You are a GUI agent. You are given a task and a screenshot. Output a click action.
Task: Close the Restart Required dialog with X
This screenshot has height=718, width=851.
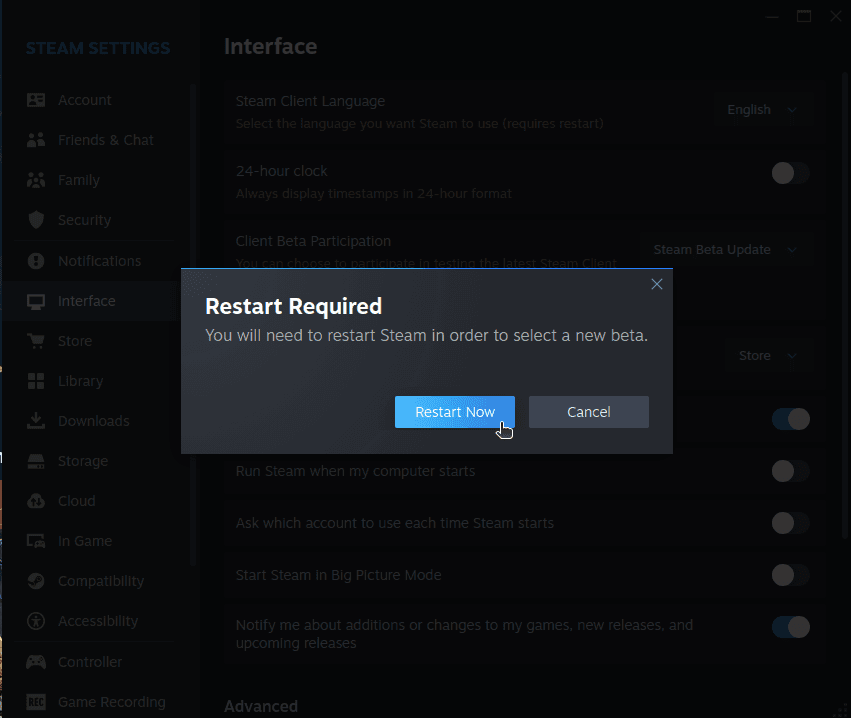click(657, 284)
